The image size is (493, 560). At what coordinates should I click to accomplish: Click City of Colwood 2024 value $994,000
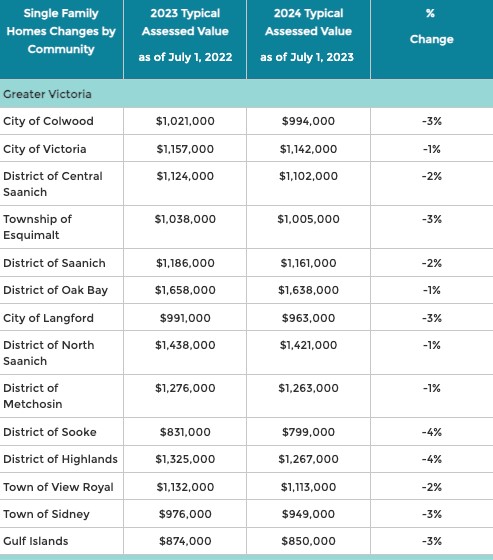[x=308, y=121]
